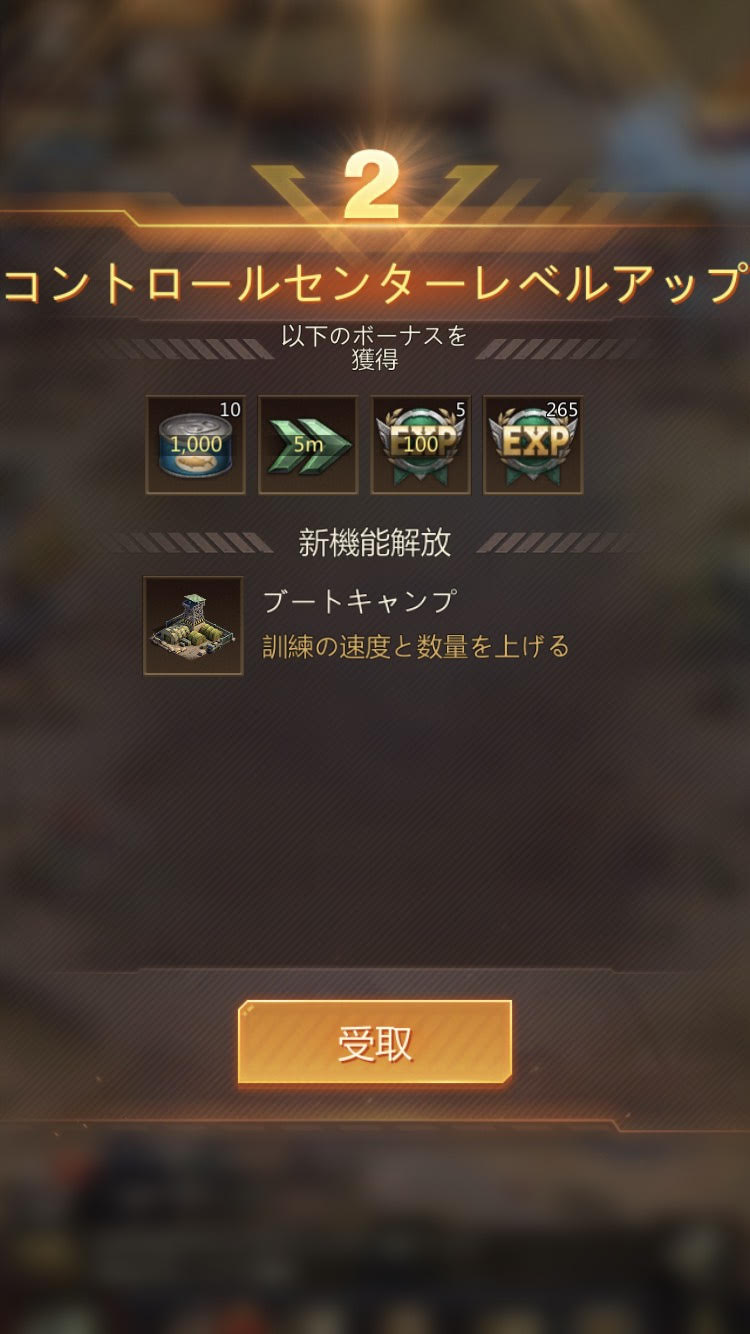Tap the glowing level 2 number badge
The image size is (750, 1334).
pyautogui.click(x=372, y=186)
